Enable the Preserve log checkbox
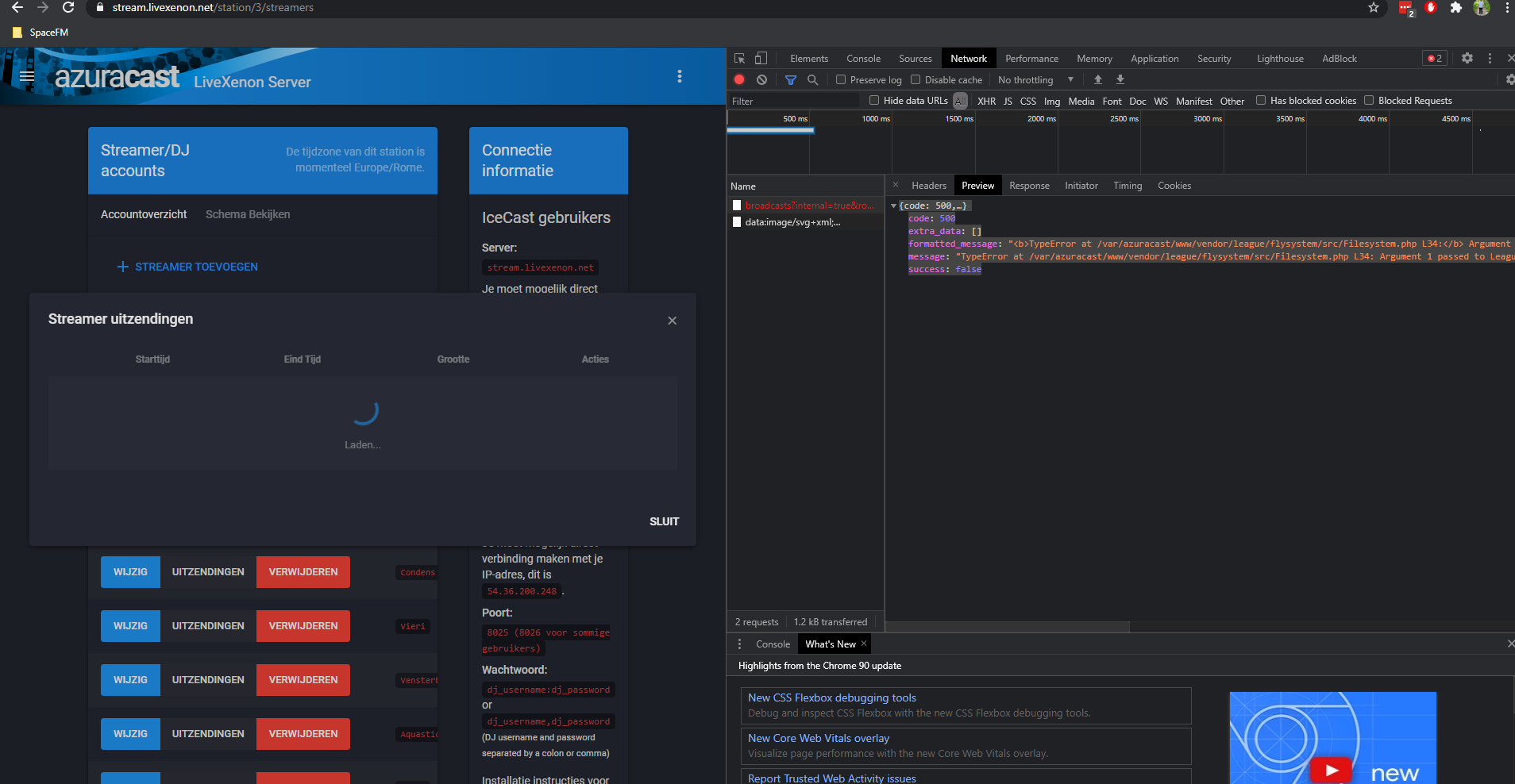1515x784 pixels. point(840,79)
